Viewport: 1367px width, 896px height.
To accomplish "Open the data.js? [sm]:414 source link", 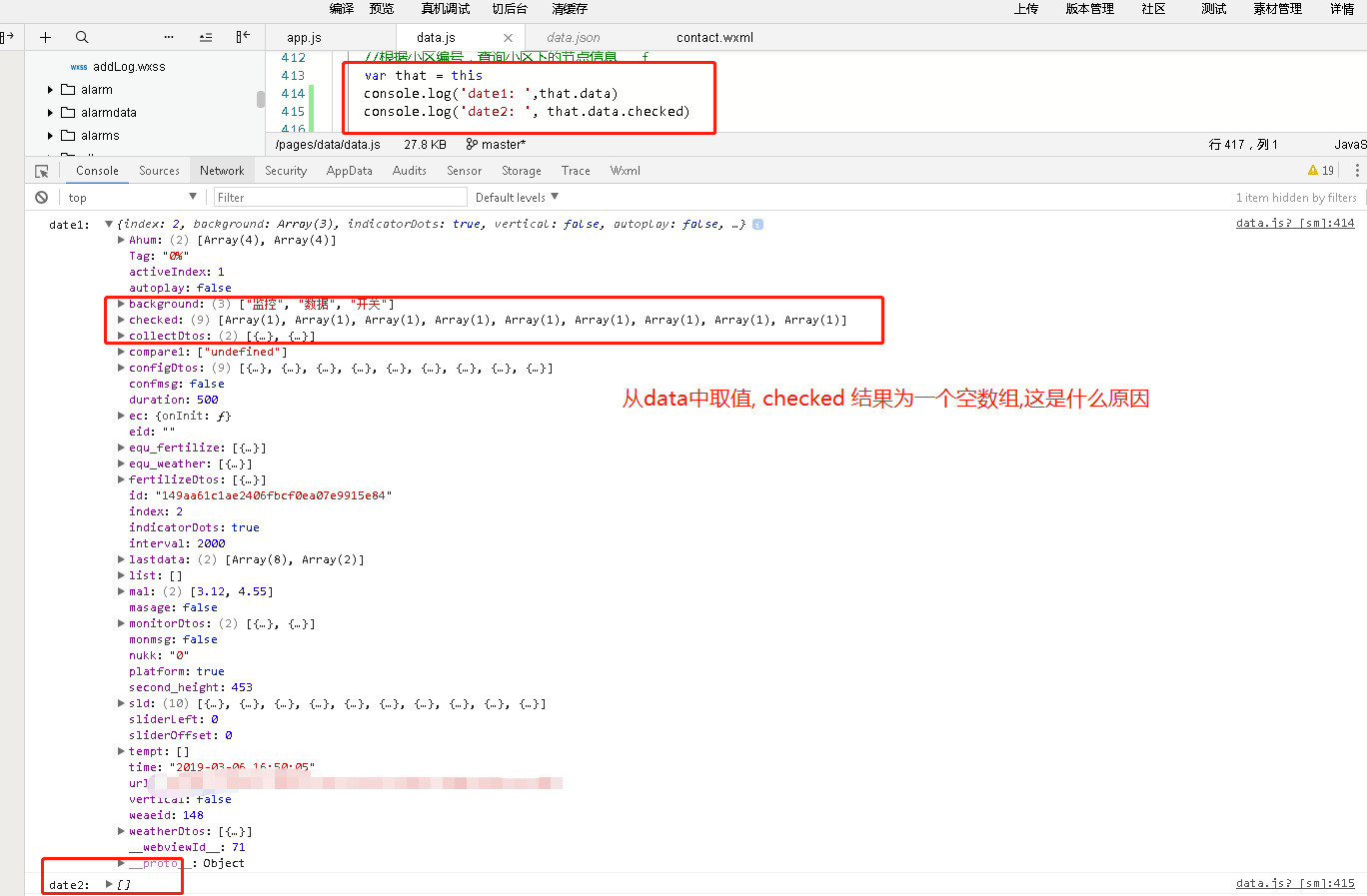I will click(x=1295, y=223).
